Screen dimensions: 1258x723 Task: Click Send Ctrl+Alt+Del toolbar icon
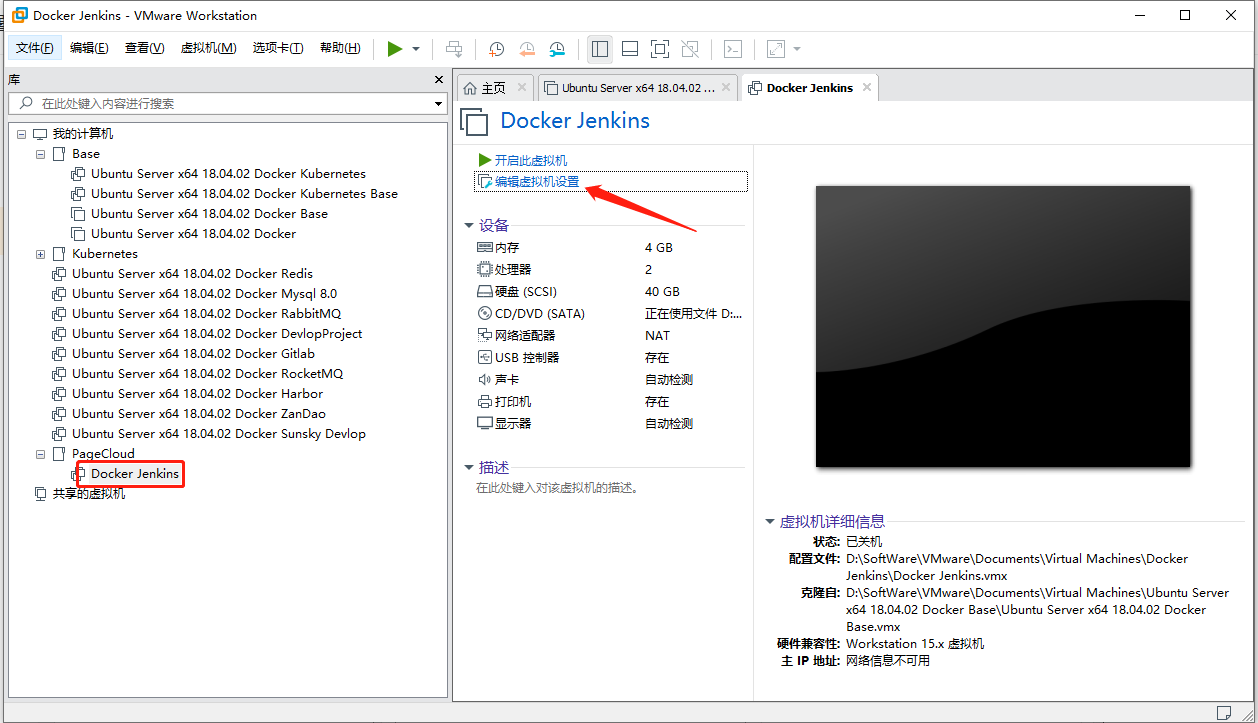point(454,48)
